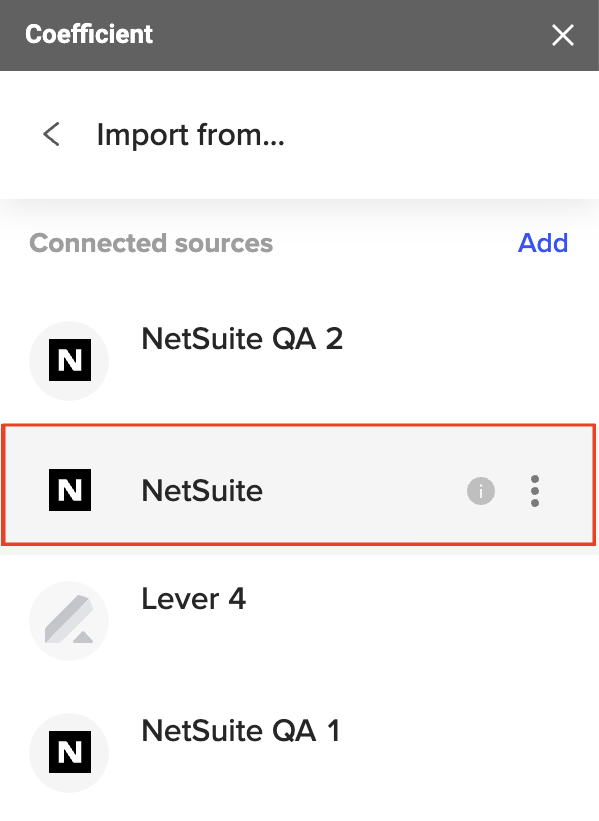Click the Import from... heading

[x=191, y=135]
